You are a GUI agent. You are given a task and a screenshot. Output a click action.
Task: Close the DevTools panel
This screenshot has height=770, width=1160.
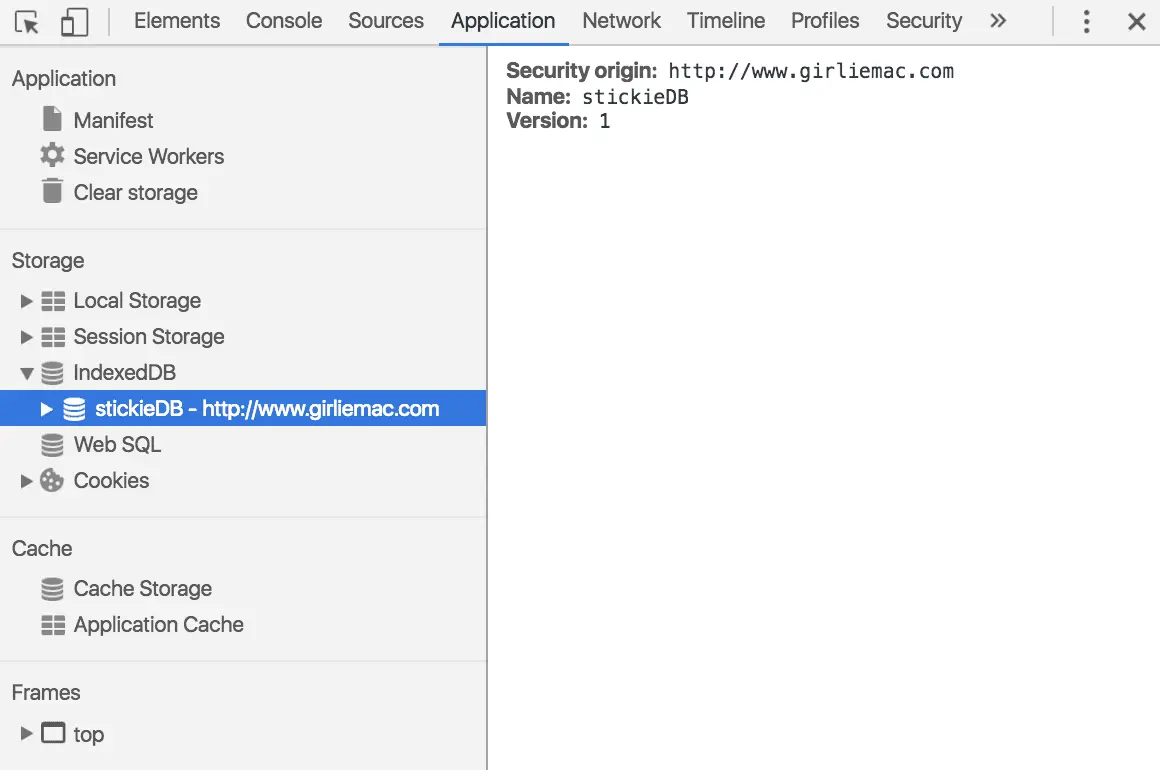[x=1137, y=21]
